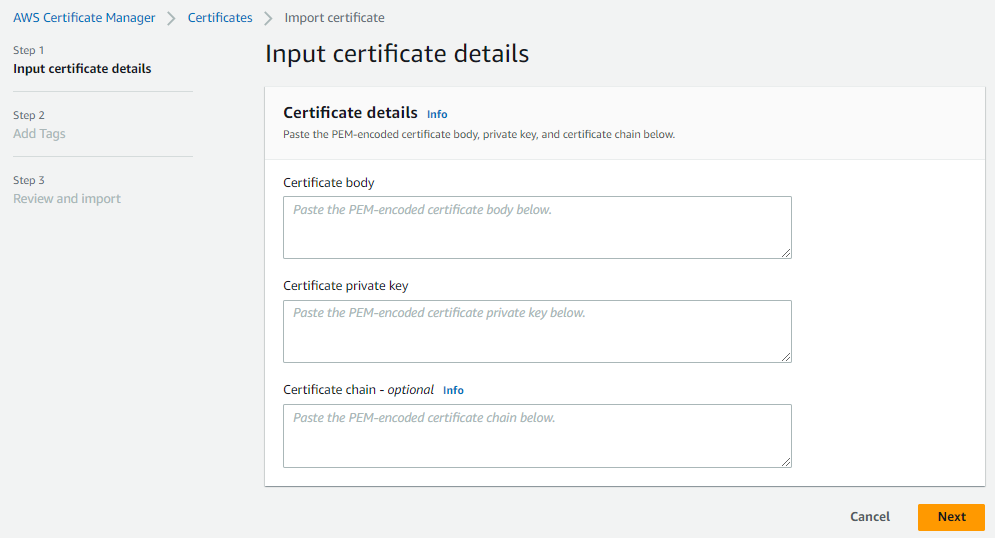Go to Certificates breadcrumb link
The height and width of the screenshot is (538, 995).
(x=220, y=18)
